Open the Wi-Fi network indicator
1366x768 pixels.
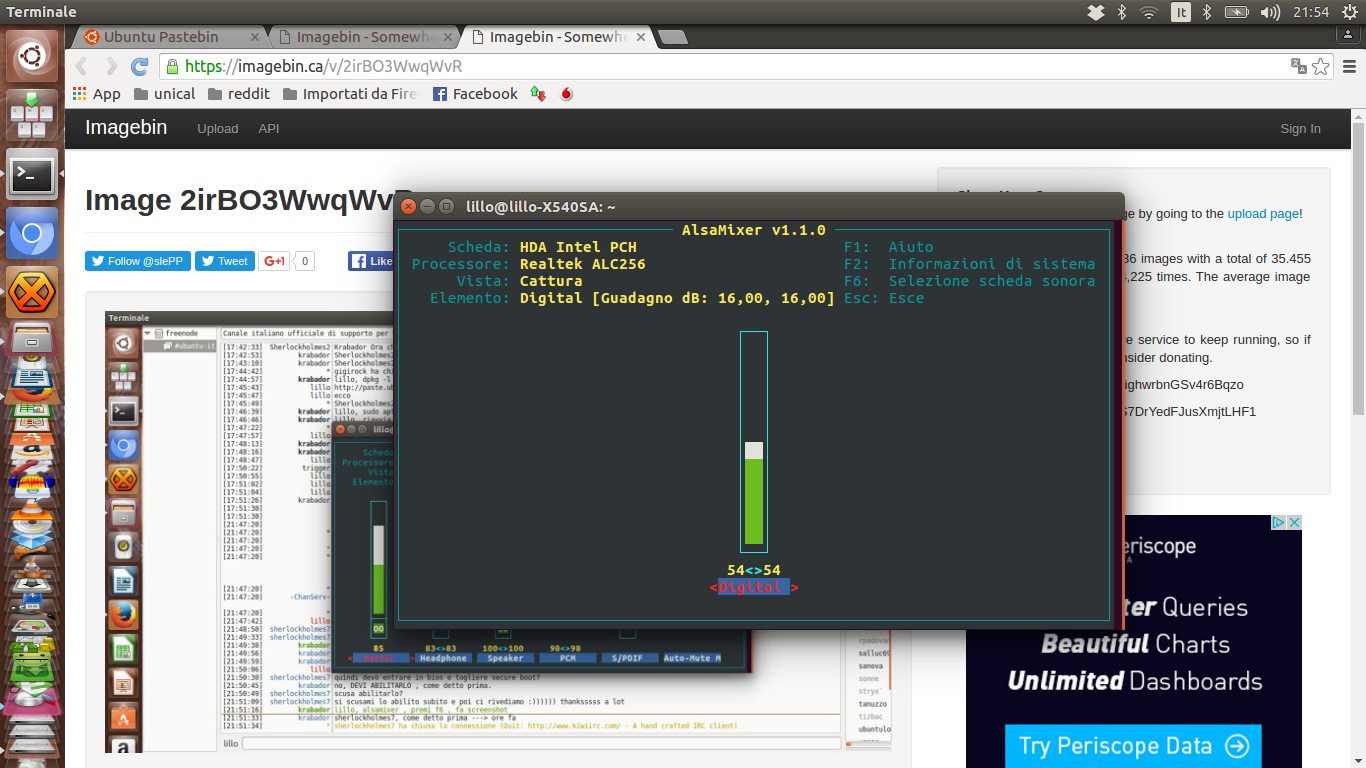click(1149, 12)
